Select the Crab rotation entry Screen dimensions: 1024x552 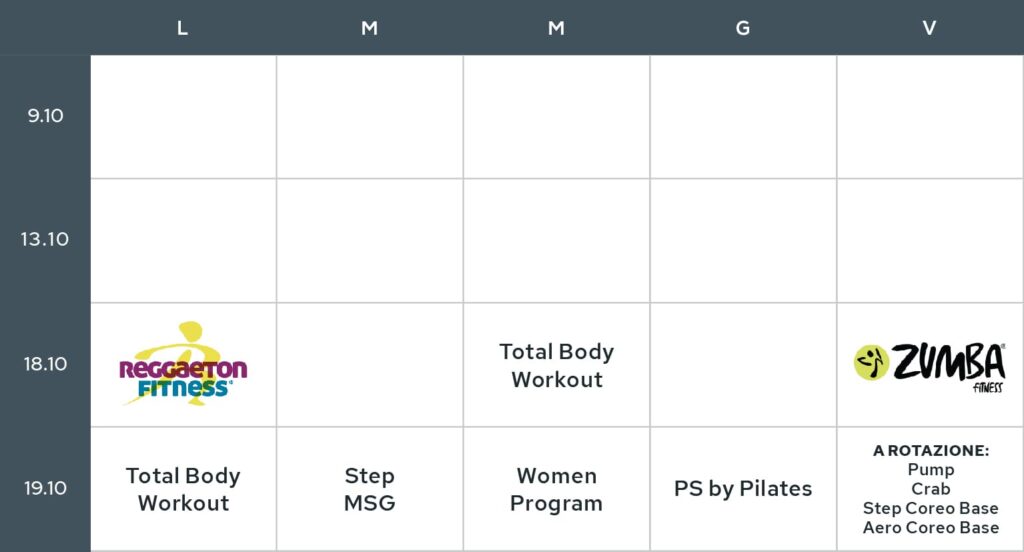(931, 489)
